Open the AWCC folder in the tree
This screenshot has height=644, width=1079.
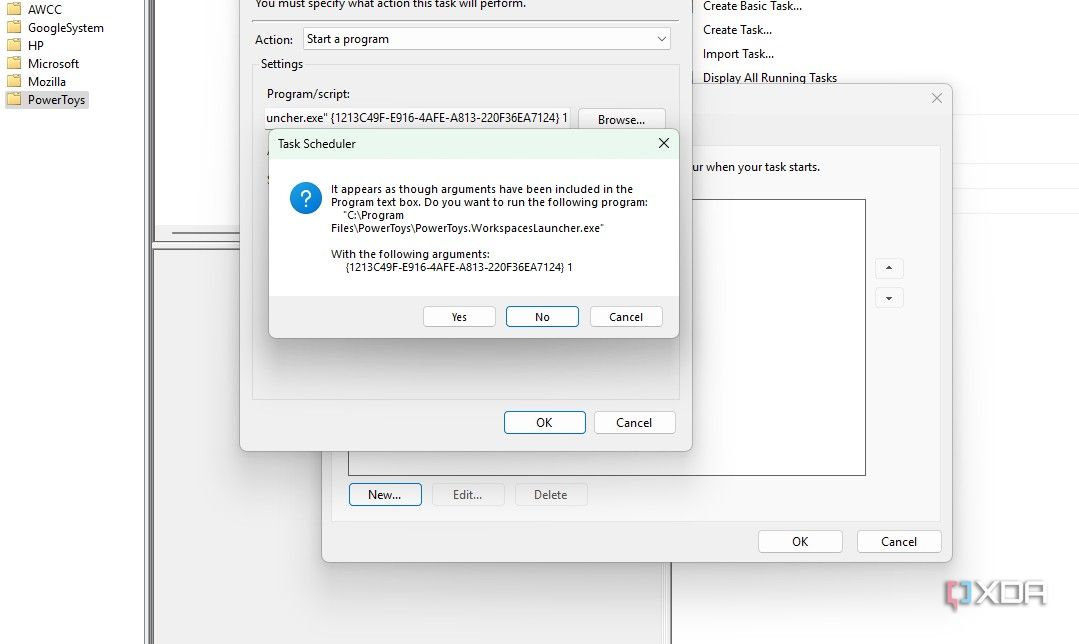(45, 10)
